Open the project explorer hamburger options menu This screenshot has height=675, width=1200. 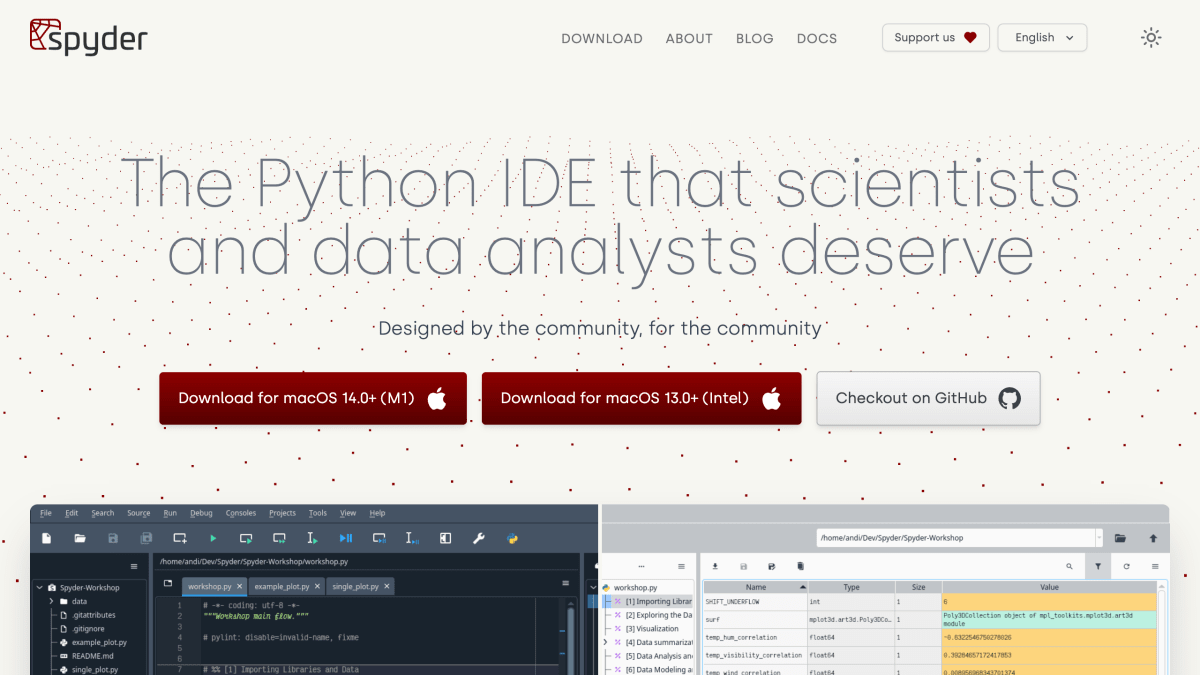[134, 566]
